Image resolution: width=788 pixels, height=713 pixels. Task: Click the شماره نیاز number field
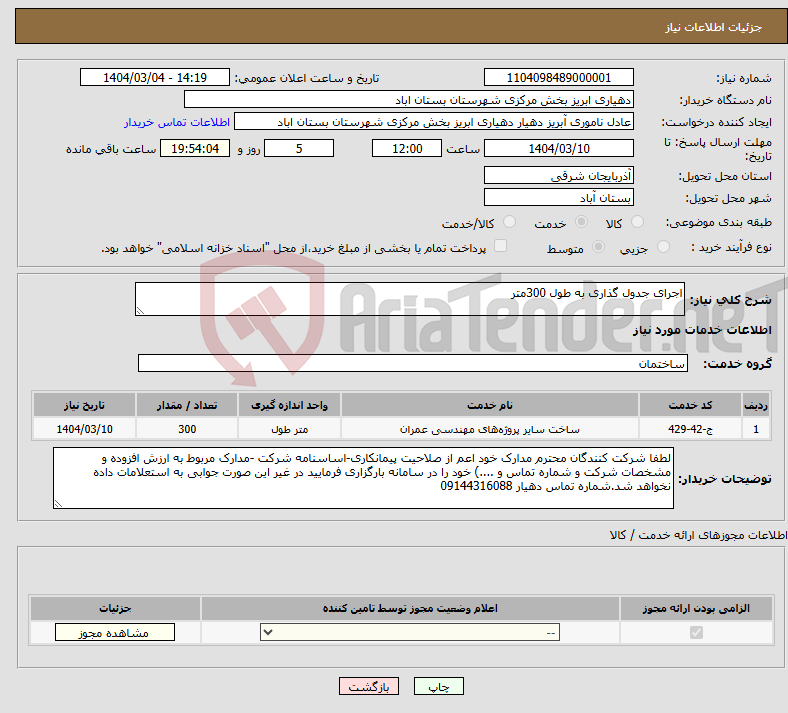[558, 77]
